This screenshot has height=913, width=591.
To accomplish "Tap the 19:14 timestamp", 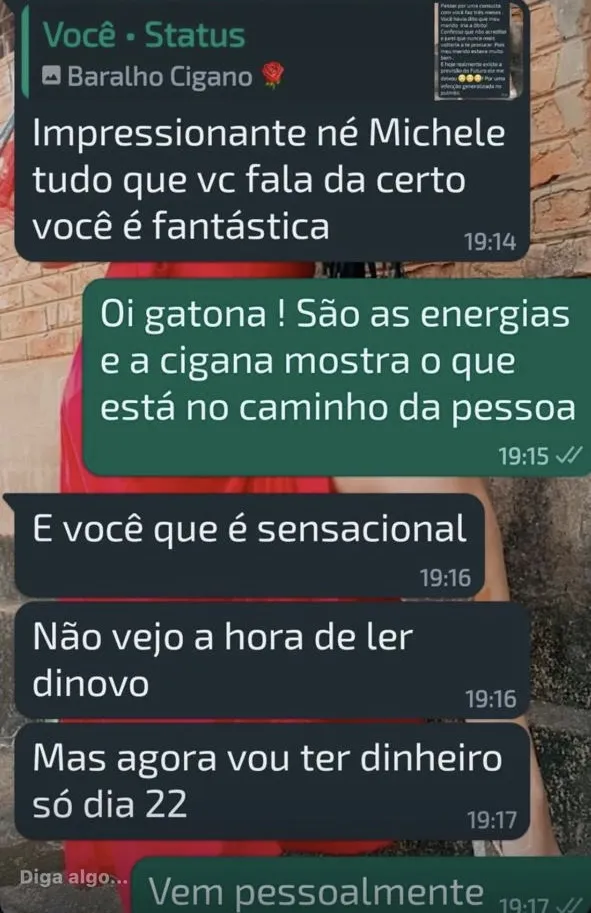I will coord(490,242).
